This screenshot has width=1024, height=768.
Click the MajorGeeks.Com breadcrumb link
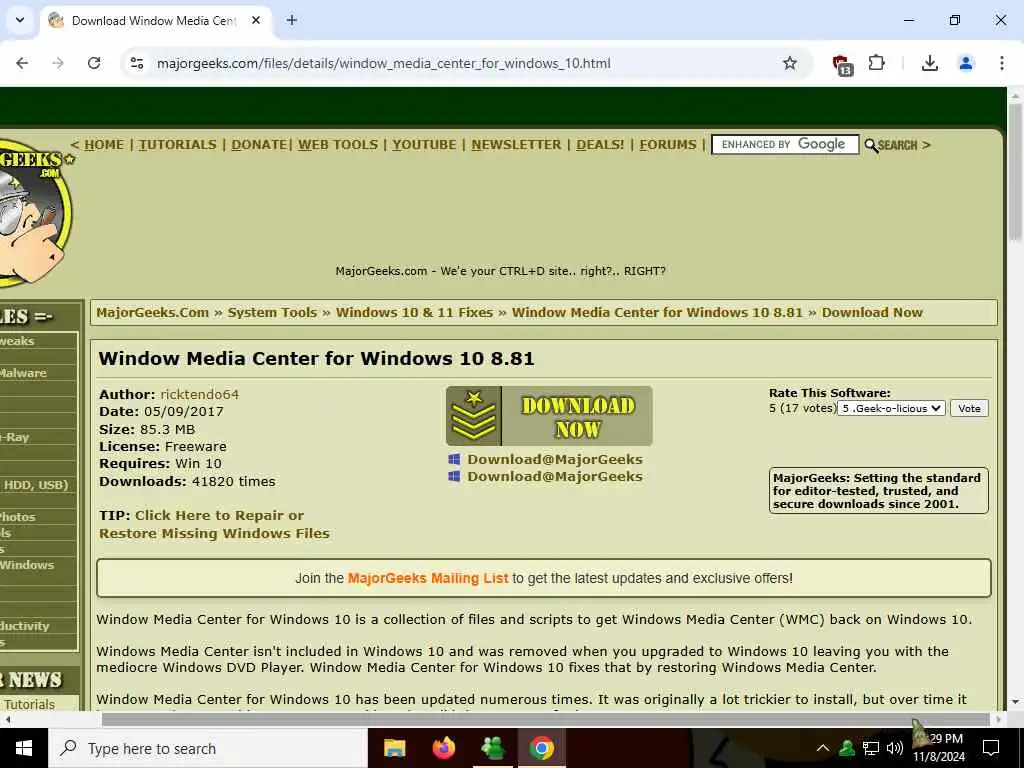tap(153, 312)
